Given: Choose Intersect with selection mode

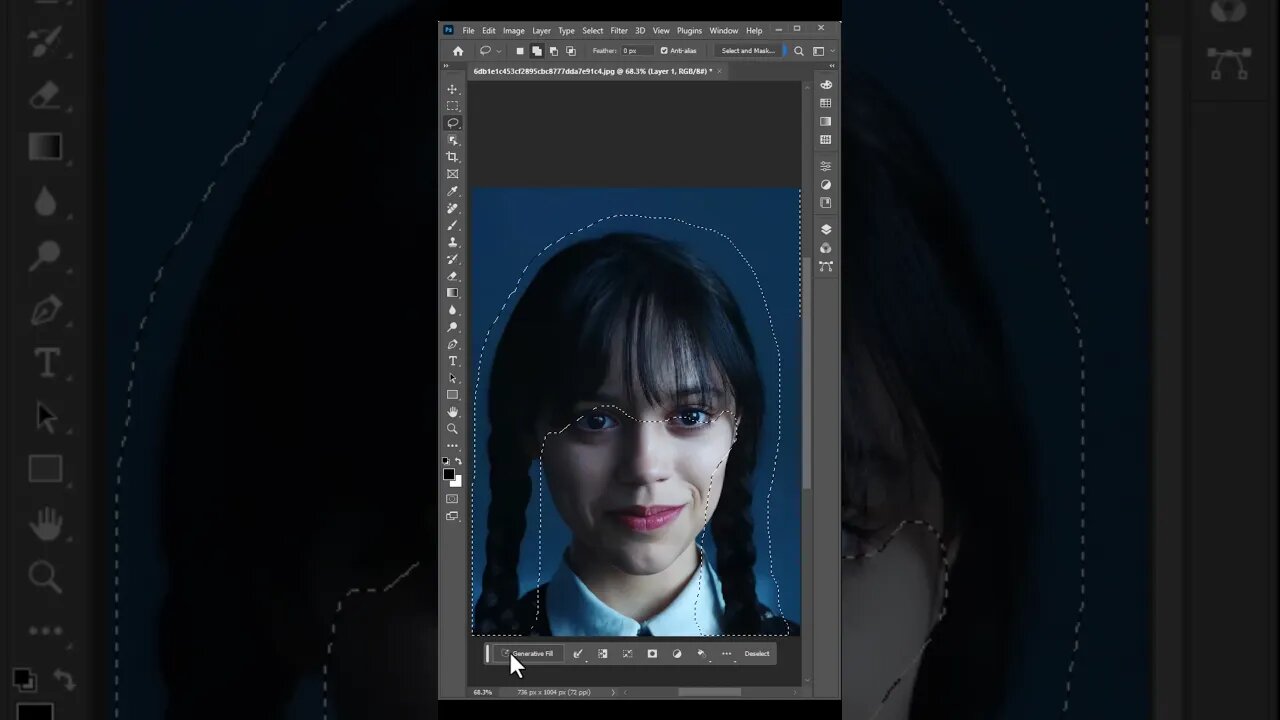Looking at the screenshot, I should (x=571, y=51).
